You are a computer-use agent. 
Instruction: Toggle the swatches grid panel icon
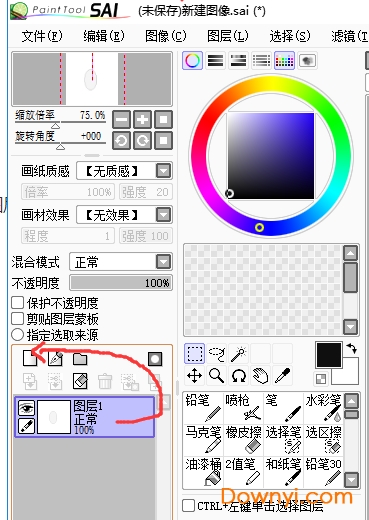coord(284,61)
